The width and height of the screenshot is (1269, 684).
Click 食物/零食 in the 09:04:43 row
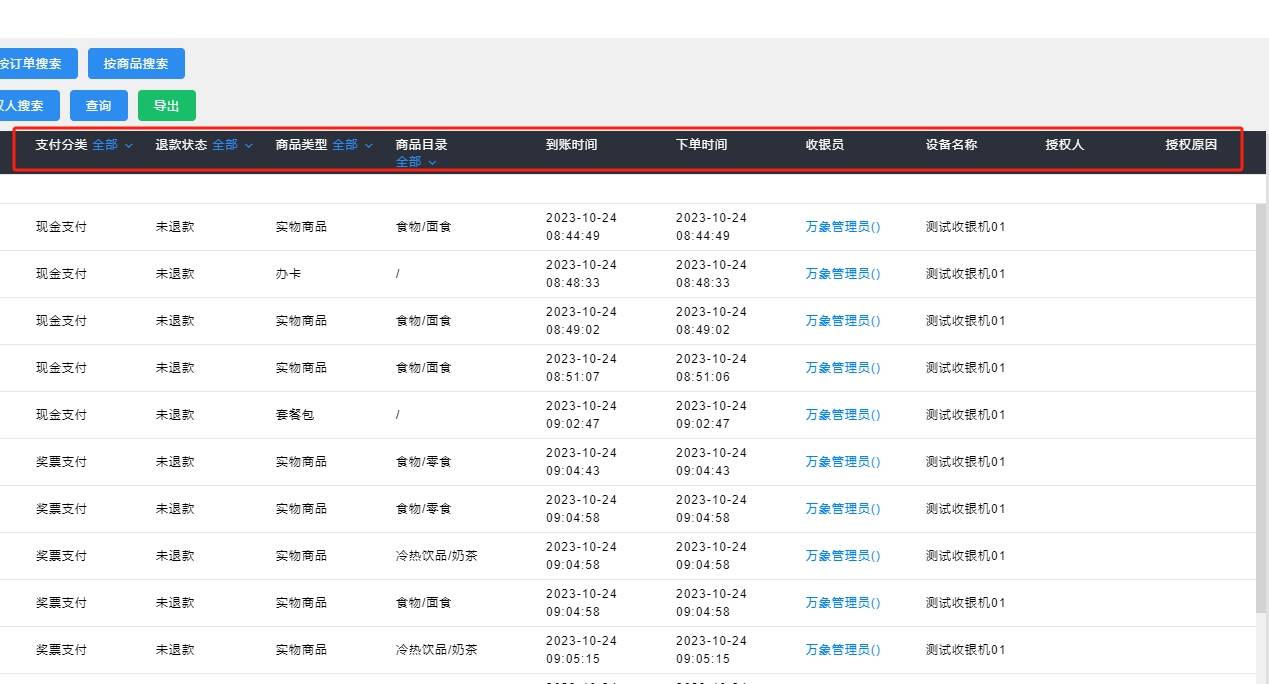tap(424, 462)
